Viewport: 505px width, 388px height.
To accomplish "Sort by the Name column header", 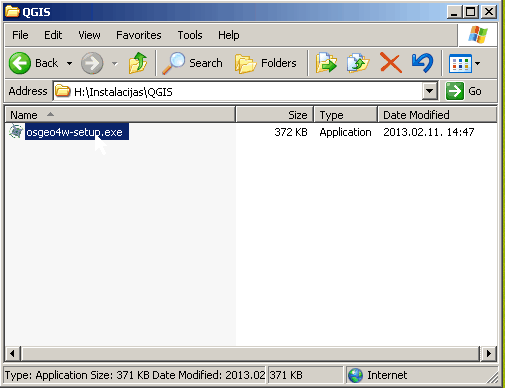I will 120,115.
